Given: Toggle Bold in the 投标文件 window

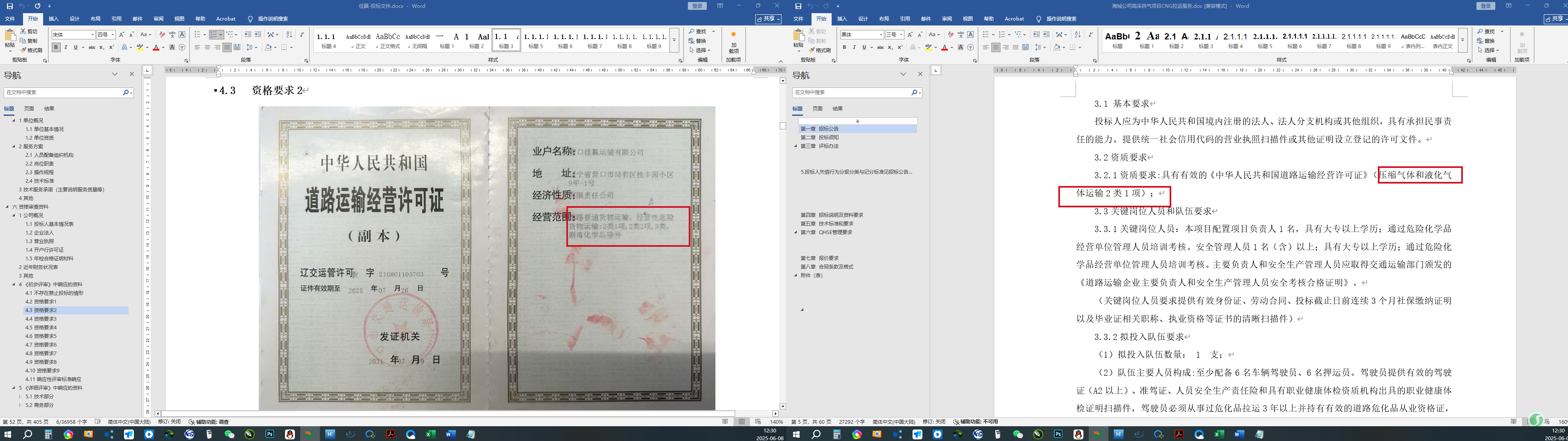Looking at the screenshot, I should point(56,48).
